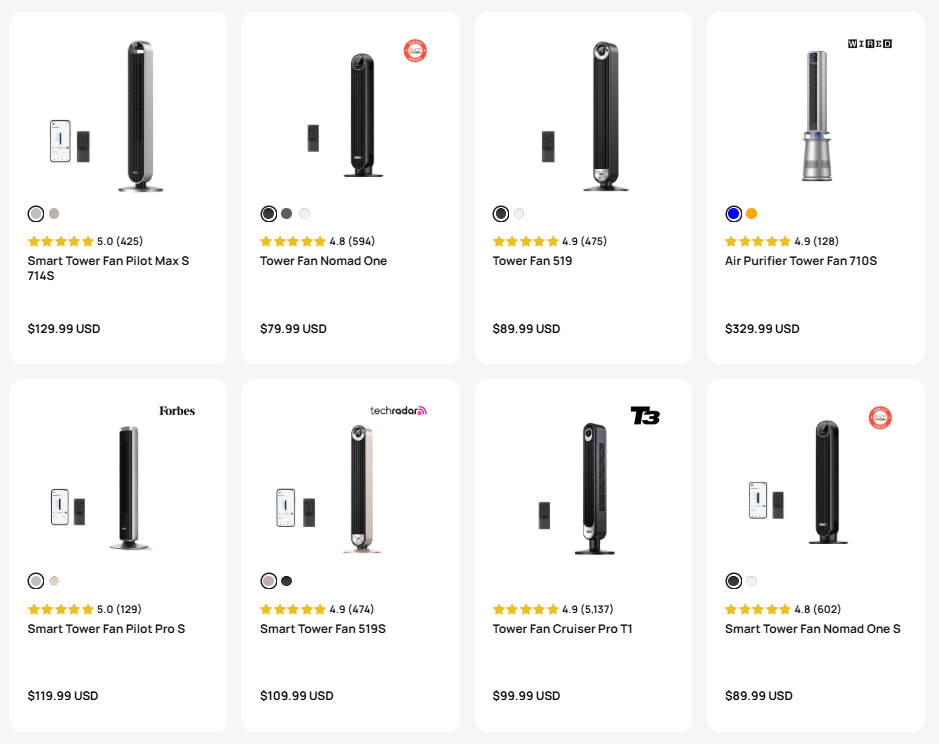
Task: Click red award badge on Smart Nomad One S
Action: (880, 418)
